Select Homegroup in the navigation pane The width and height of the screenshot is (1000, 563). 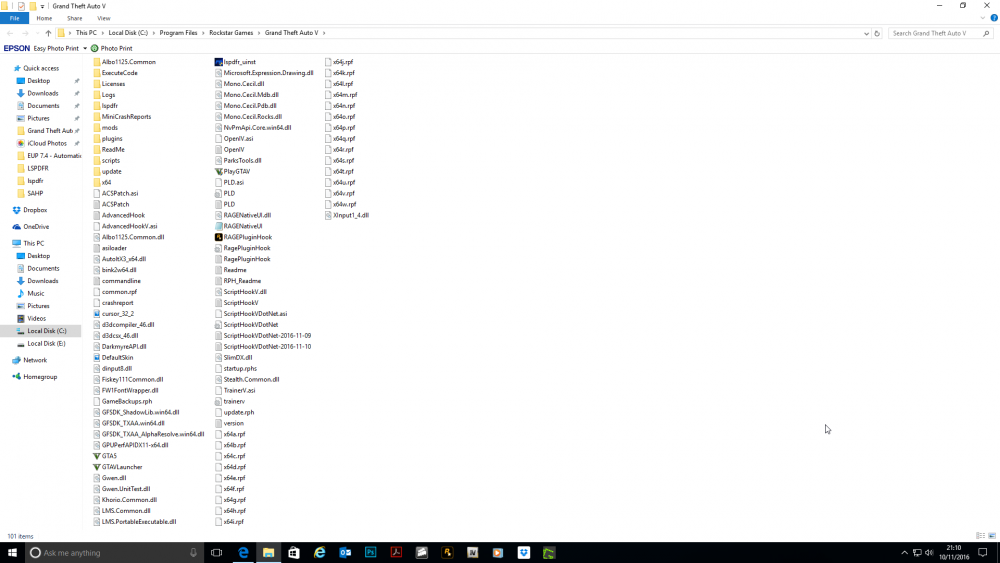click(x=40, y=377)
